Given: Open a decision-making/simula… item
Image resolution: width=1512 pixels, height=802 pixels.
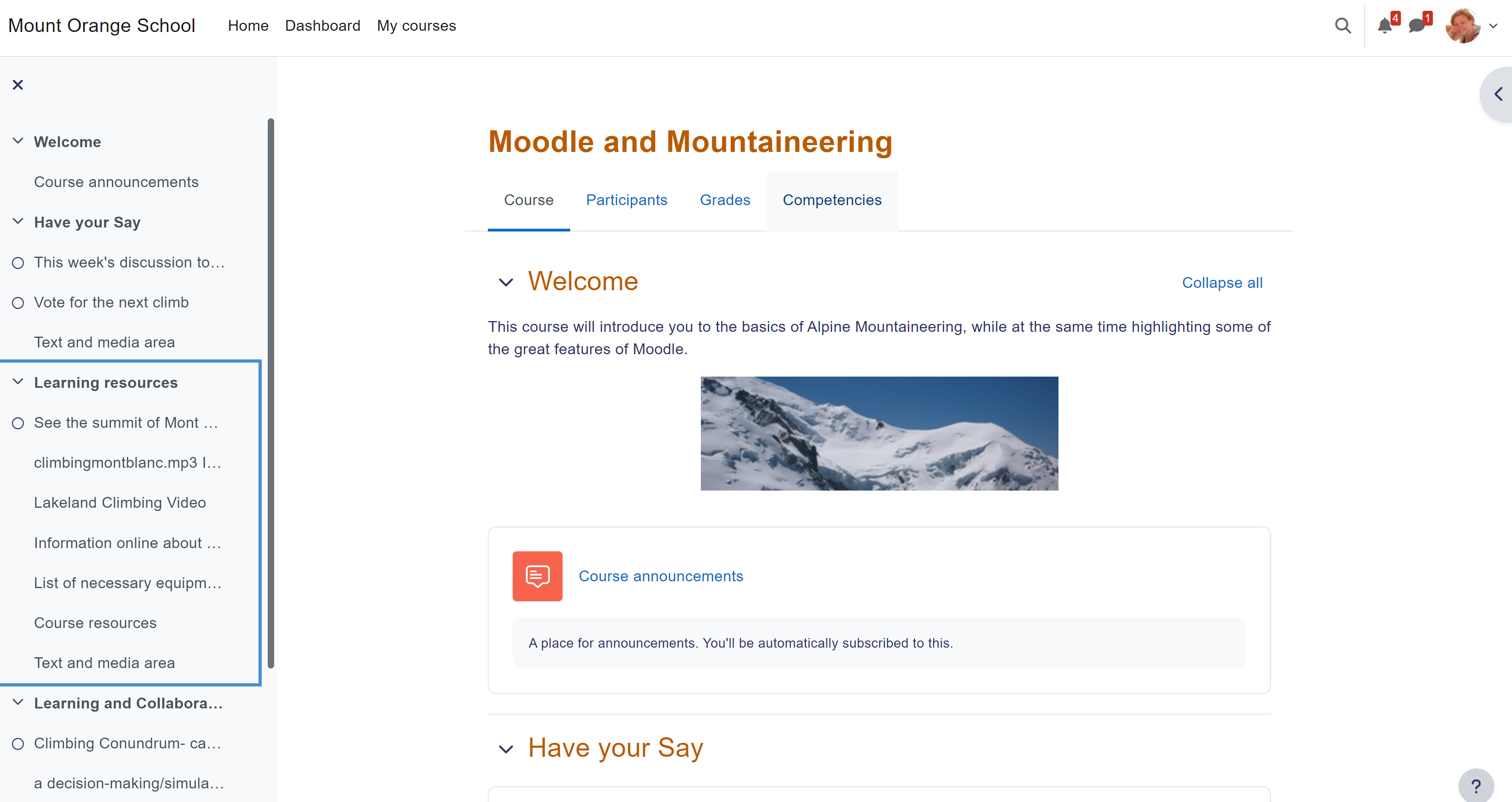Looking at the screenshot, I should tap(129, 783).
